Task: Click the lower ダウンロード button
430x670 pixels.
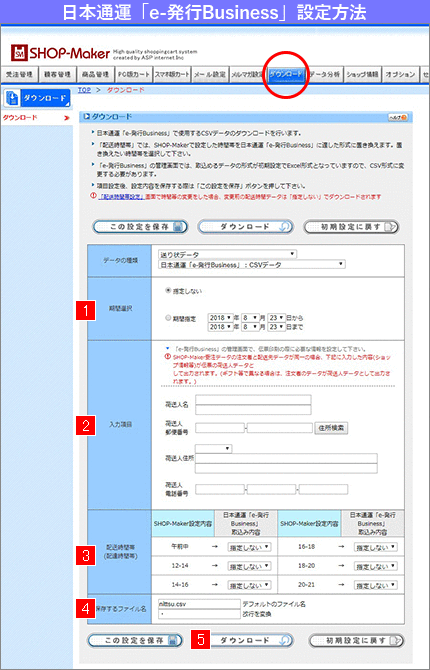Action: [252, 641]
